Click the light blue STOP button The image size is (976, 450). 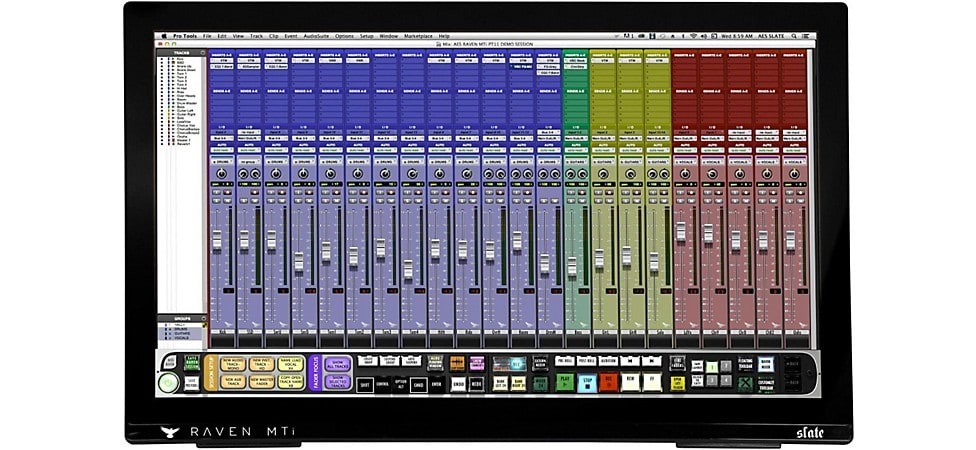pyautogui.click(x=587, y=382)
